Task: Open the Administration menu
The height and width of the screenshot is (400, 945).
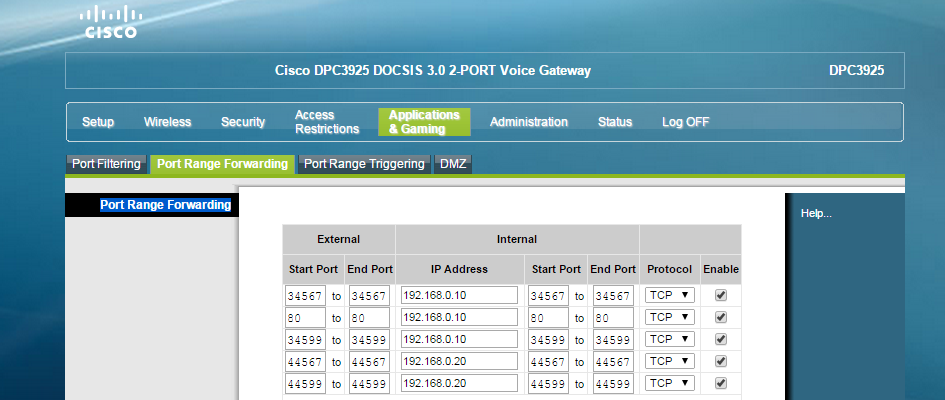Action: click(529, 122)
